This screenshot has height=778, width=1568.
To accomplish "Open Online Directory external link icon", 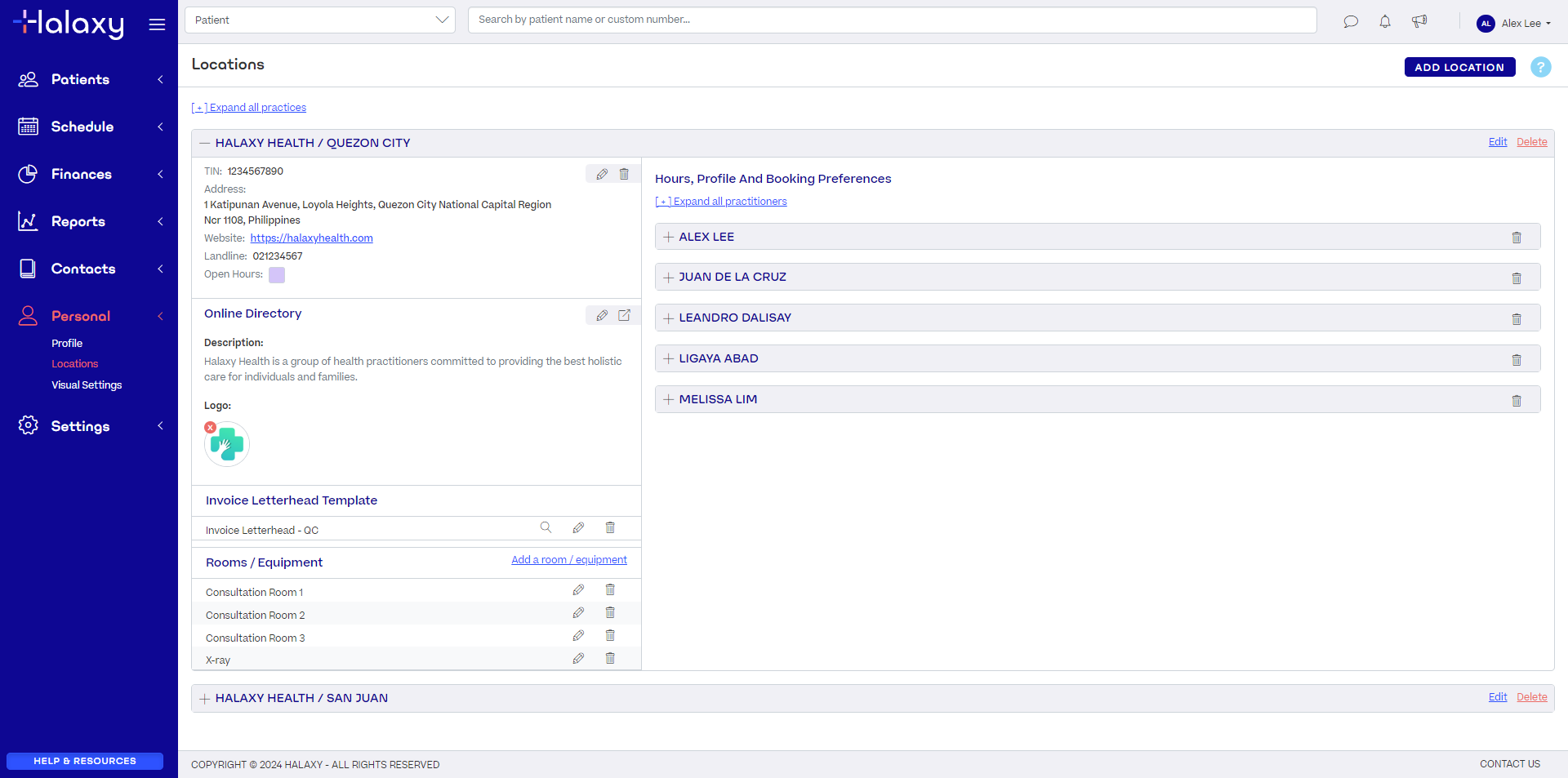I will pyautogui.click(x=624, y=315).
